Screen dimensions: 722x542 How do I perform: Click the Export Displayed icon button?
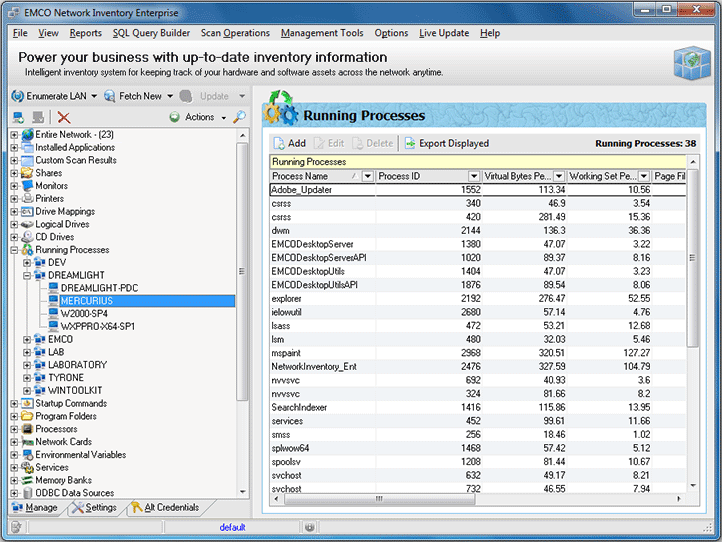[410, 143]
